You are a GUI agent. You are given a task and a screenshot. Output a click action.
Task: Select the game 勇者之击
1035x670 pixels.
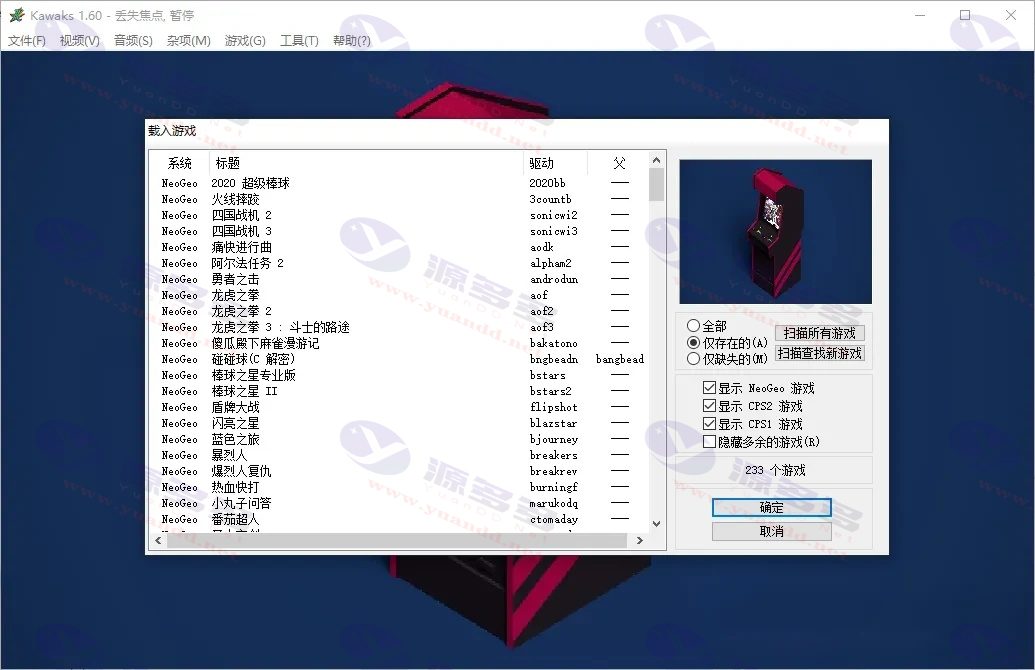[x=235, y=279]
